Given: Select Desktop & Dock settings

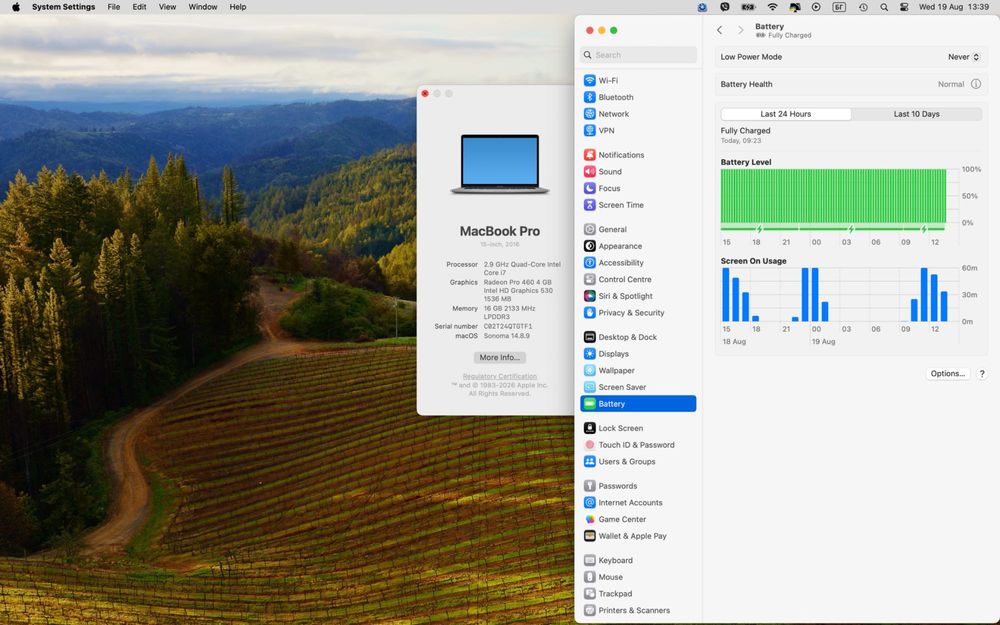Looking at the screenshot, I should pos(638,337).
